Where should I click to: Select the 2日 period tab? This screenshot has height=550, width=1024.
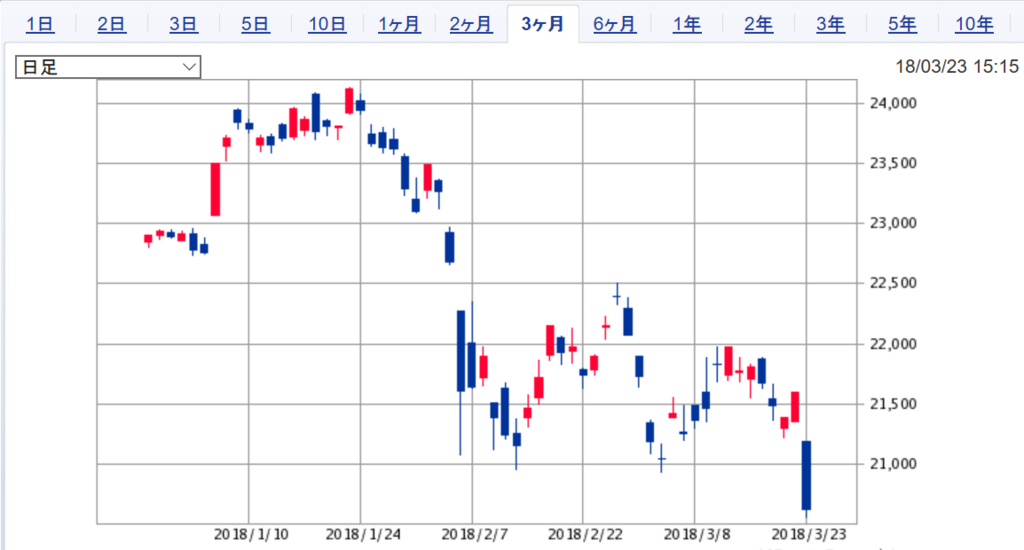click(112, 25)
